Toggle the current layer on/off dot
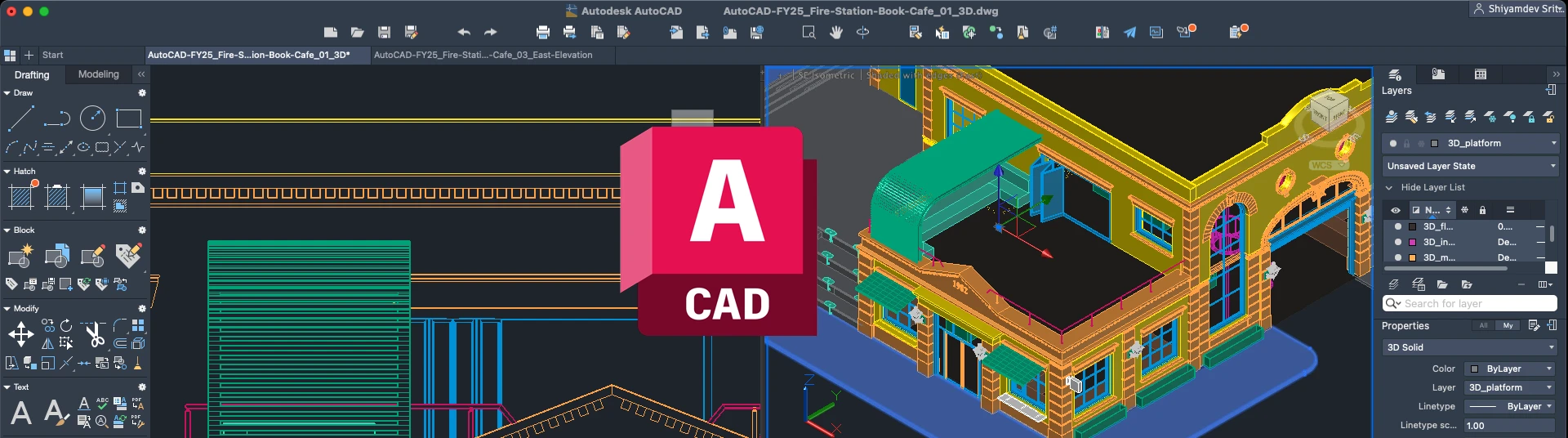This screenshot has width=1568, height=438. (1393, 144)
